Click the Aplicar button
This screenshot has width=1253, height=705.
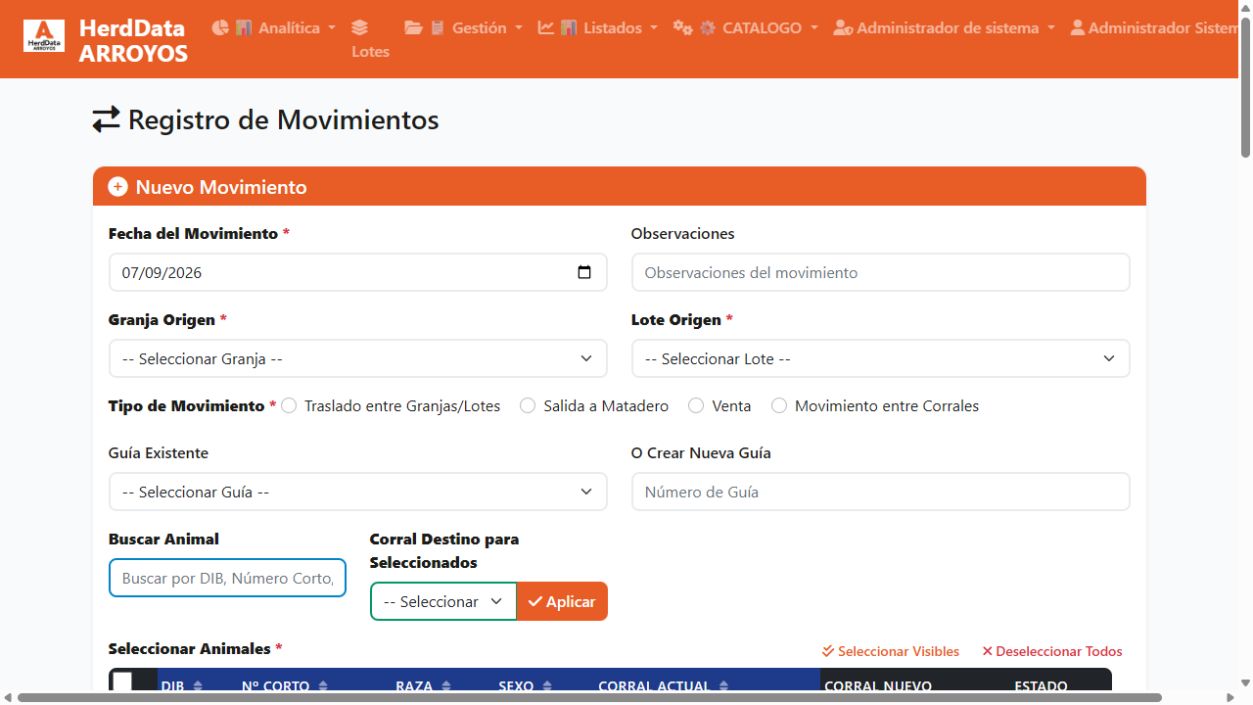562,601
